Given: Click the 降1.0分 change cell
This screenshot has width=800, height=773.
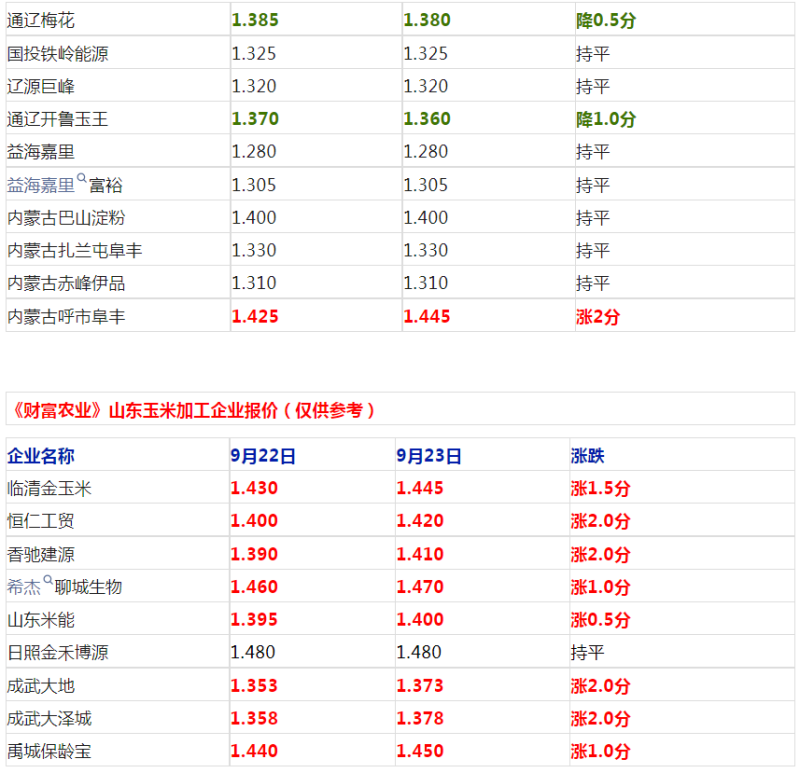Looking at the screenshot, I should [606, 119].
